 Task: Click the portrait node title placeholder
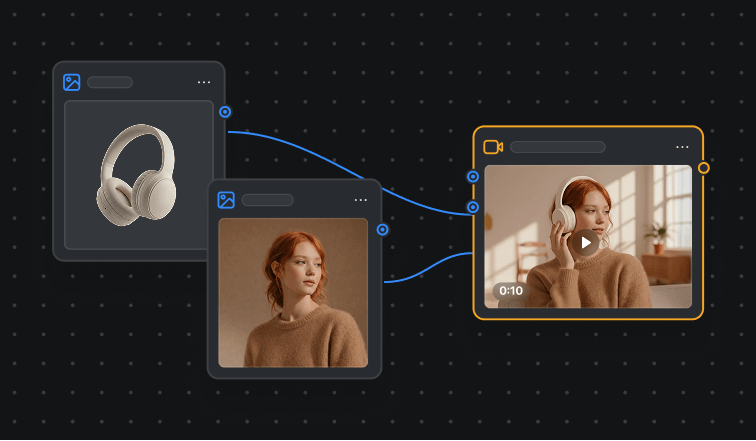click(267, 200)
